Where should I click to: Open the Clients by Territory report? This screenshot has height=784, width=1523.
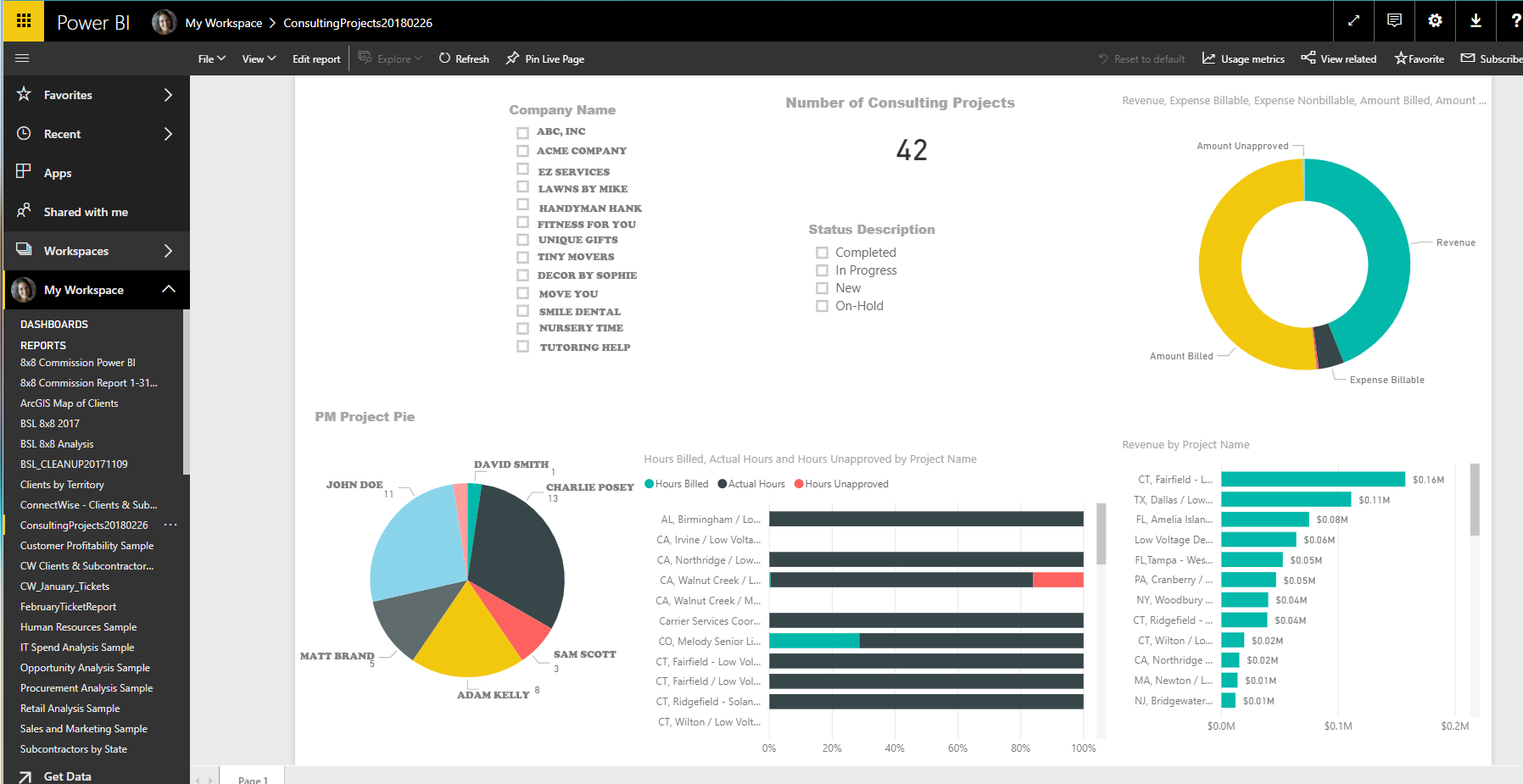[62, 485]
